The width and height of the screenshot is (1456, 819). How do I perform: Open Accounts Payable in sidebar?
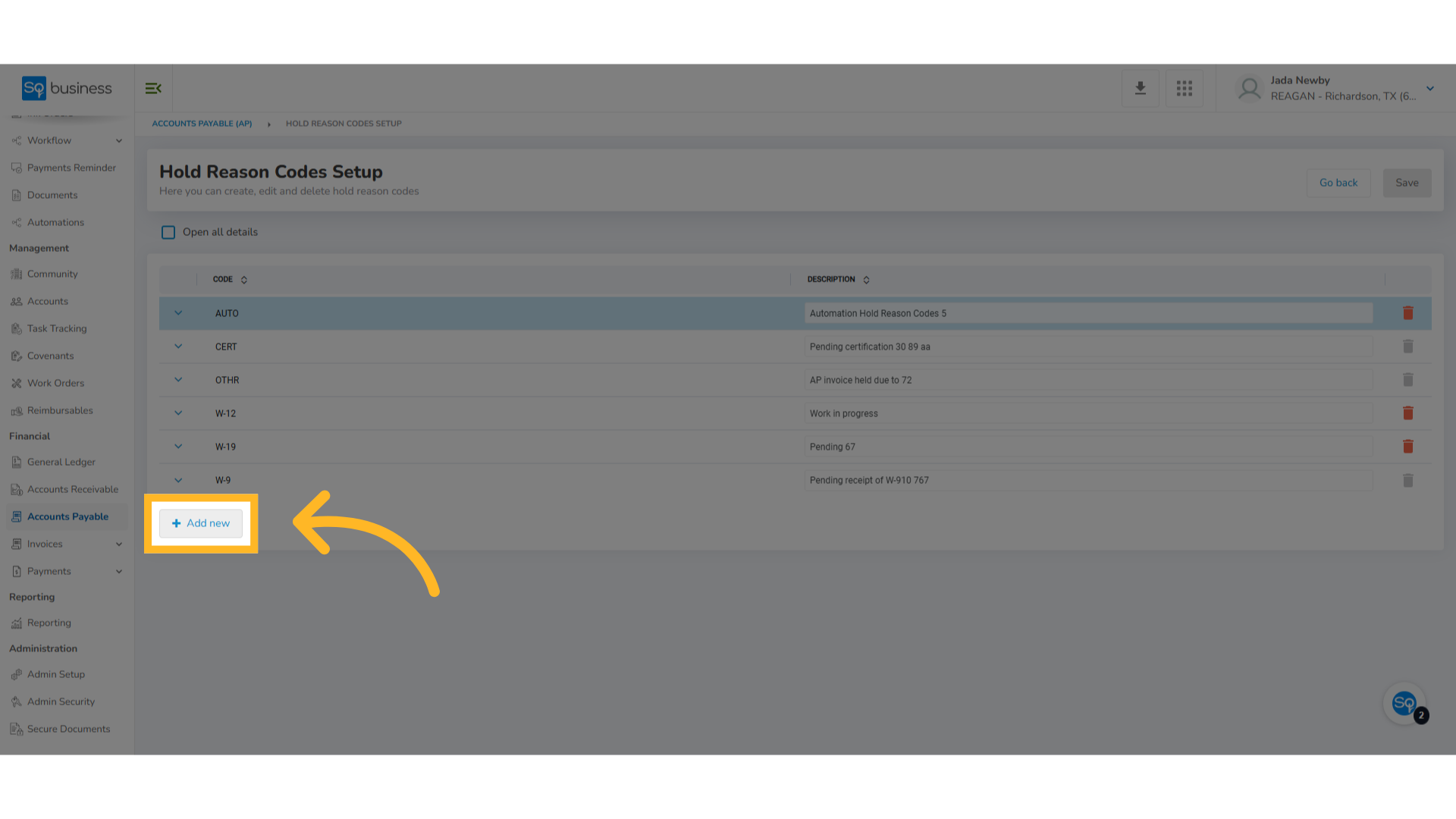coord(67,516)
